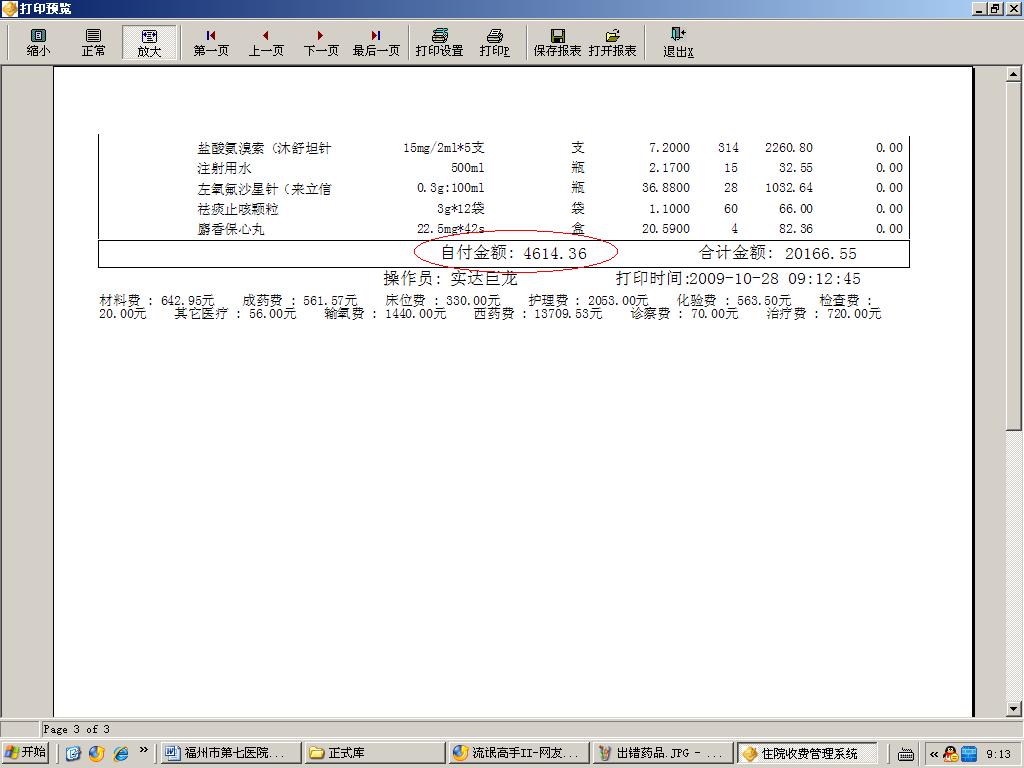Click the amount 2260.80
The width and height of the screenshot is (1024, 768).
point(789,148)
